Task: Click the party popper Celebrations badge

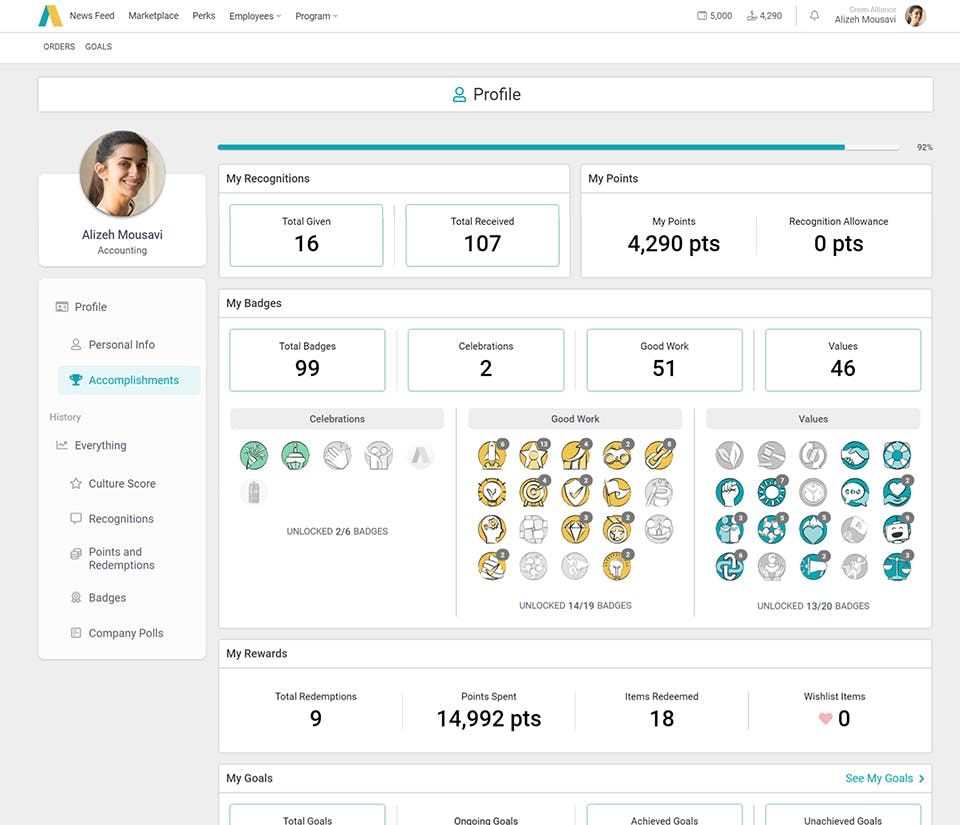Action: coord(254,455)
